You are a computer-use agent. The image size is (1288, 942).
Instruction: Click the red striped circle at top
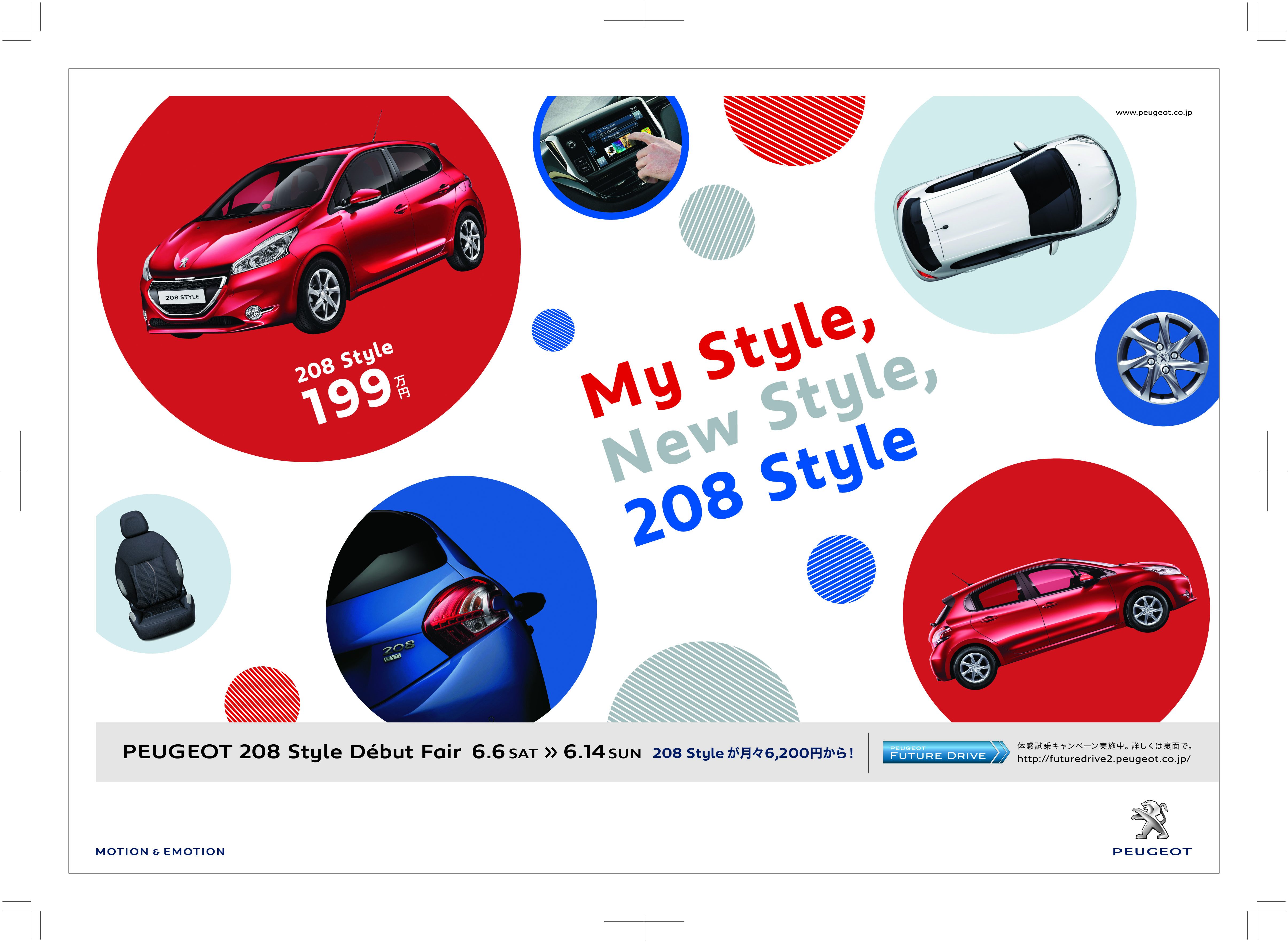[x=794, y=131]
